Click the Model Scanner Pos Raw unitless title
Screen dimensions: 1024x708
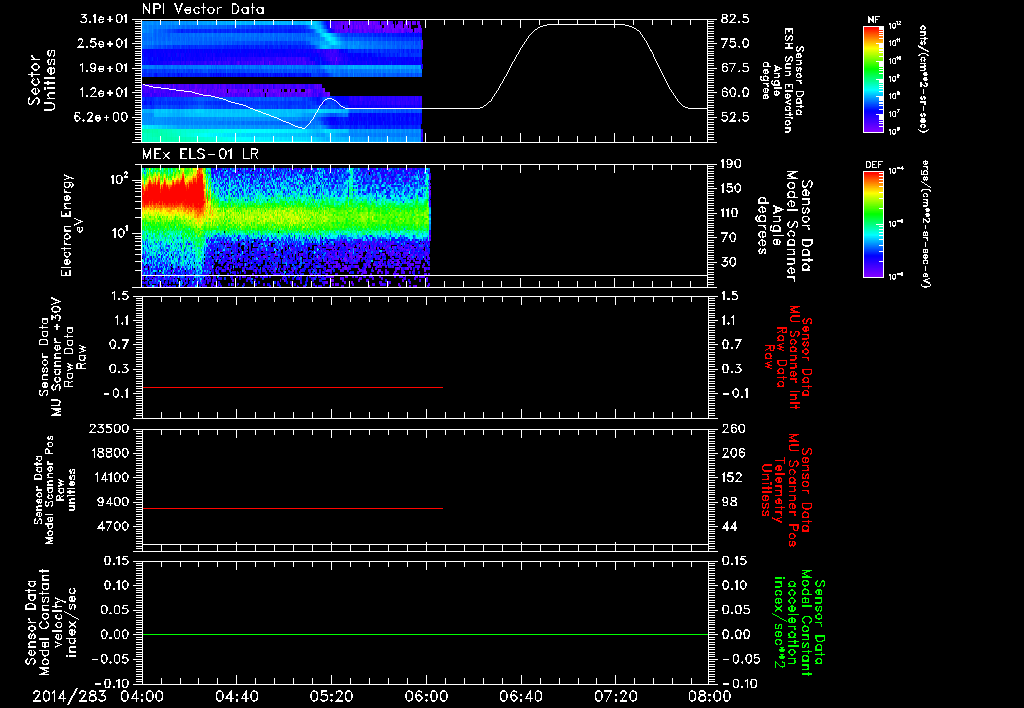pos(55,490)
